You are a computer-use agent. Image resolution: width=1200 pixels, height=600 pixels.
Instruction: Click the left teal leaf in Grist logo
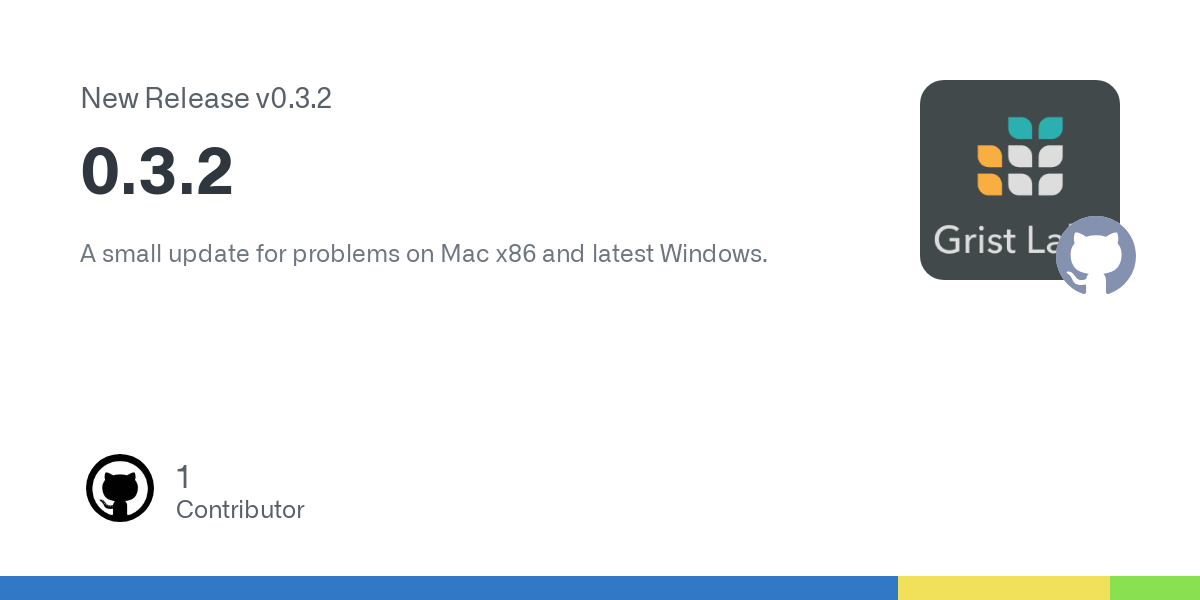1019,128
